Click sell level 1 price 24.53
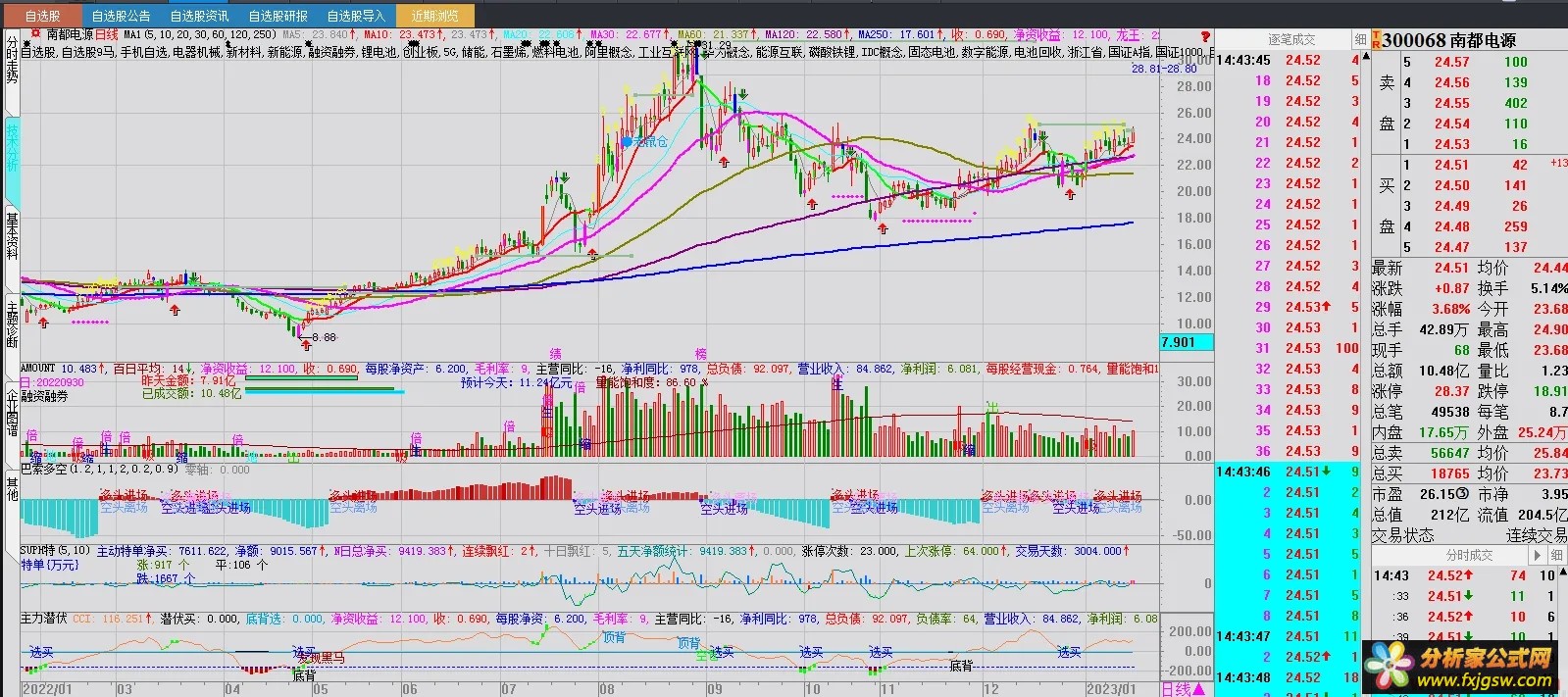Image resolution: width=1568 pixels, height=697 pixels. pos(1451,143)
